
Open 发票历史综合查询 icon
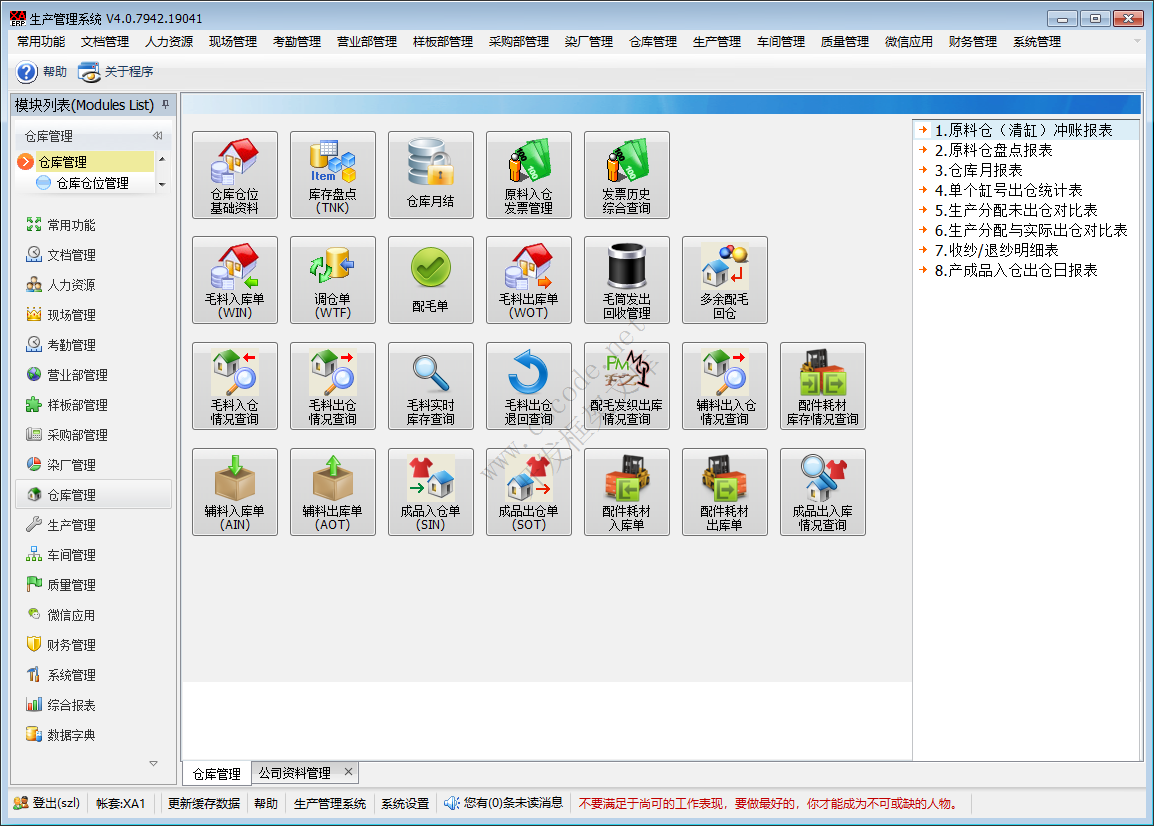(626, 175)
